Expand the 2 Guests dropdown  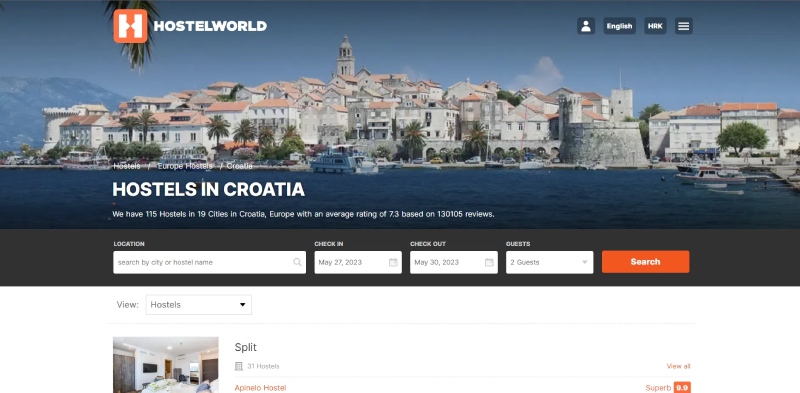(549, 262)
